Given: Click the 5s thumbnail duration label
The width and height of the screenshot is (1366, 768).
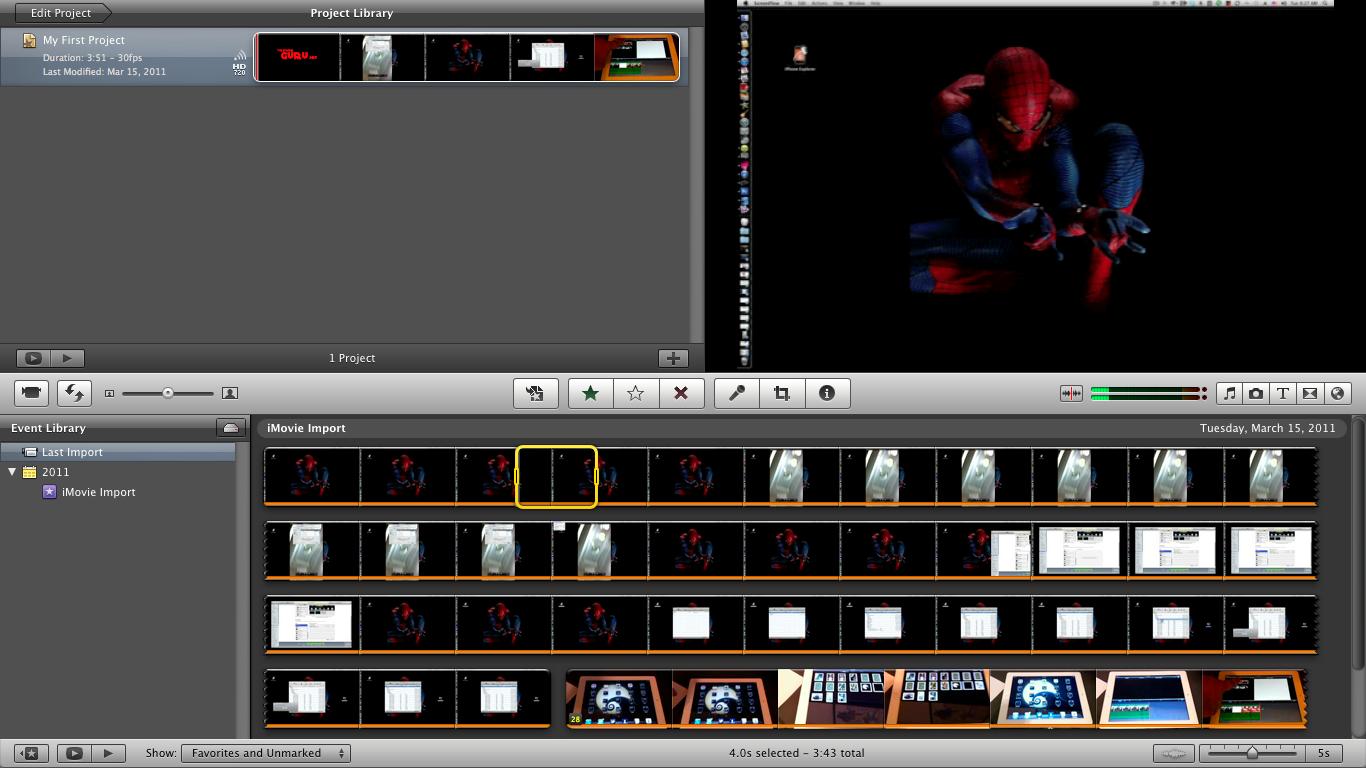Looking at the screenshot, I should coord(1324,753).
